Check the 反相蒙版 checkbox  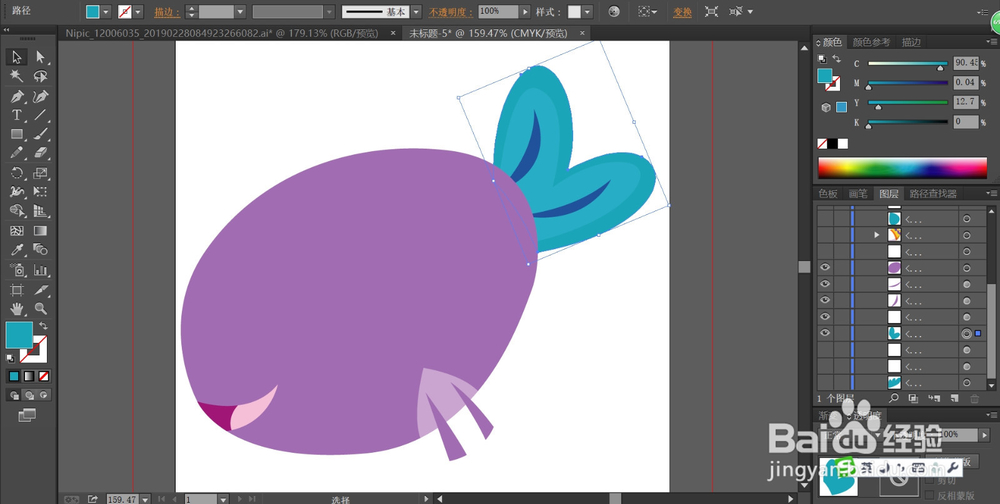click(x=931, y=496)
